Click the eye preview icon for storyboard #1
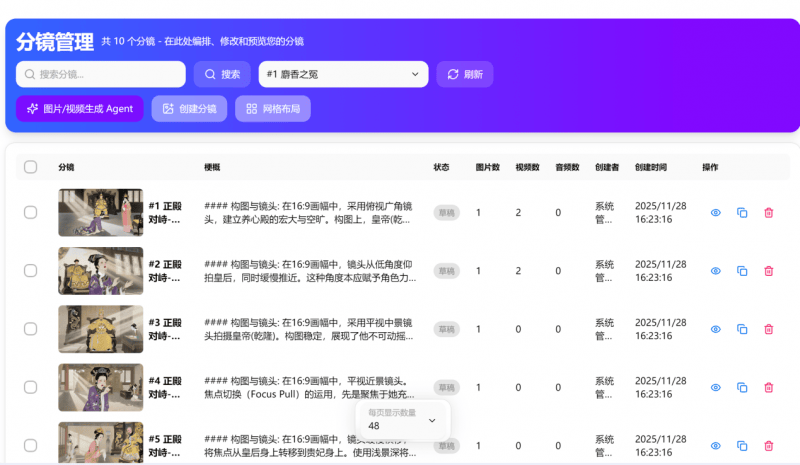 point(715,213)
